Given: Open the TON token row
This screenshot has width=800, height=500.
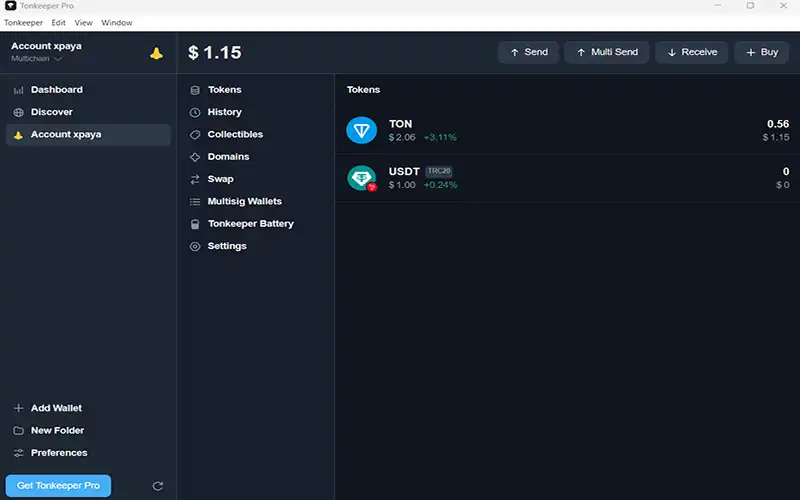Looking at the screenshot, I should point(567,130).
